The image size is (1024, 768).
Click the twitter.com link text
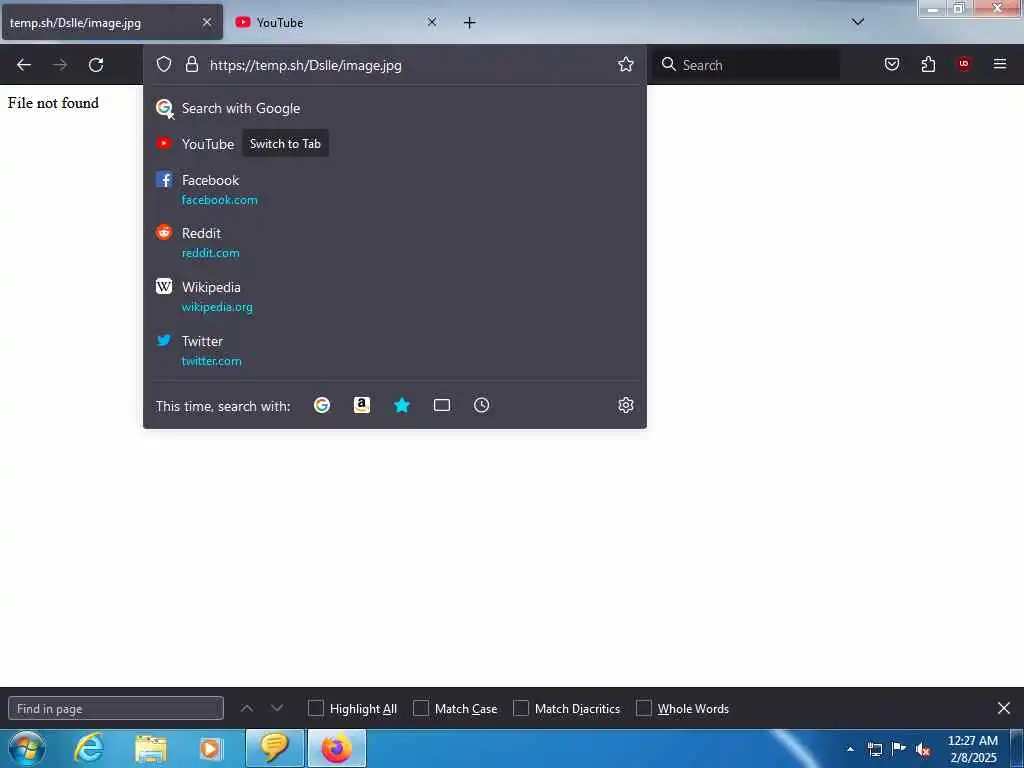[x=212, y=361]
